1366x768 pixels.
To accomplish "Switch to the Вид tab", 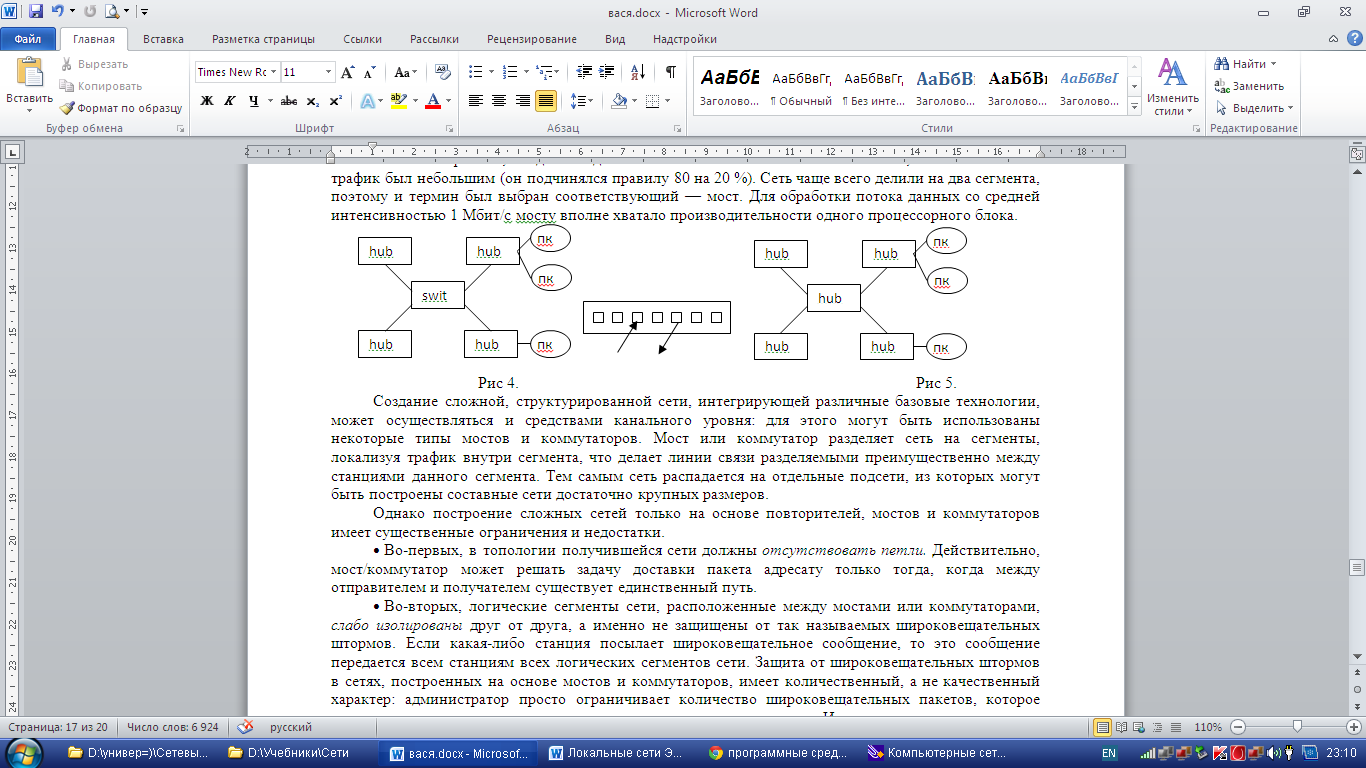I will click(x=615, y=39).
